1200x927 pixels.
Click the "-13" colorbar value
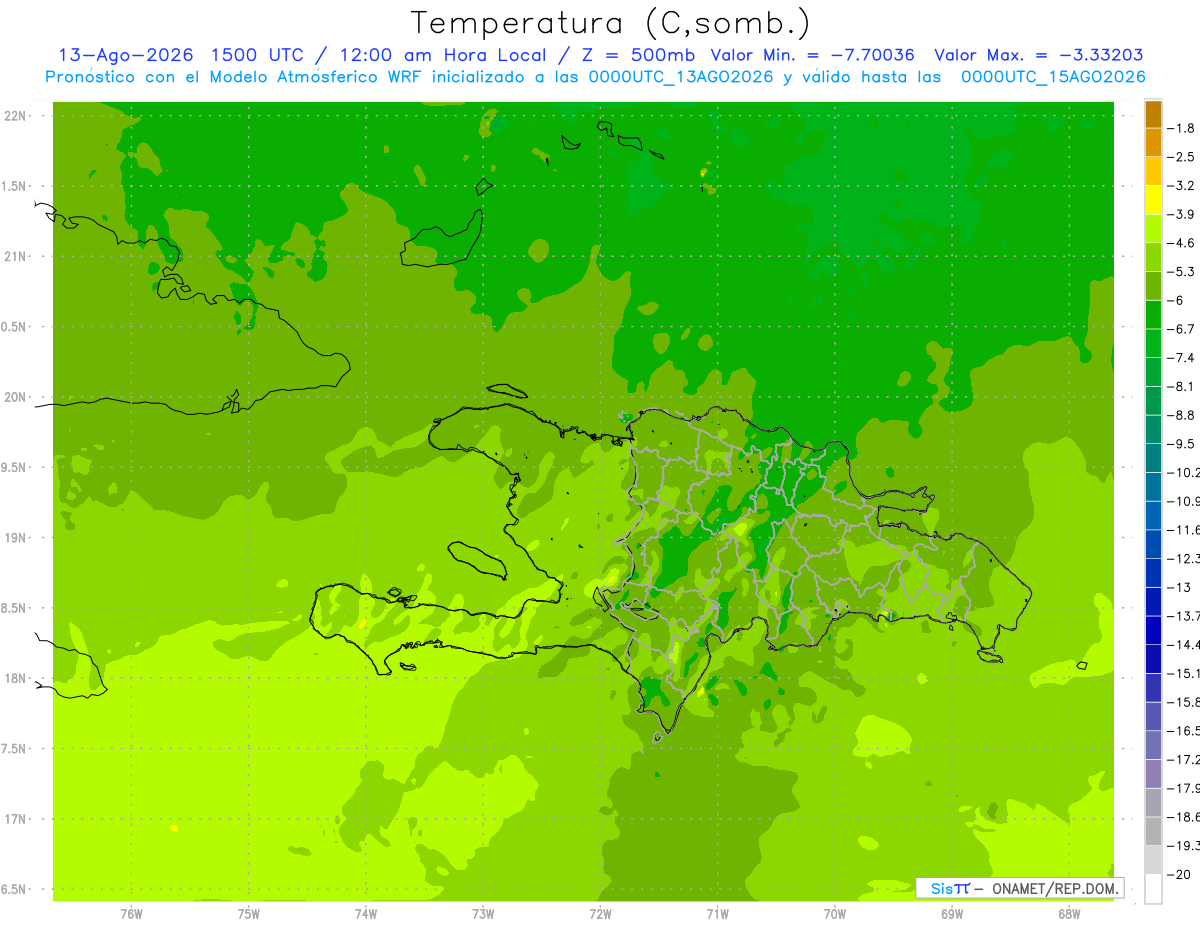click(1179, 587)
